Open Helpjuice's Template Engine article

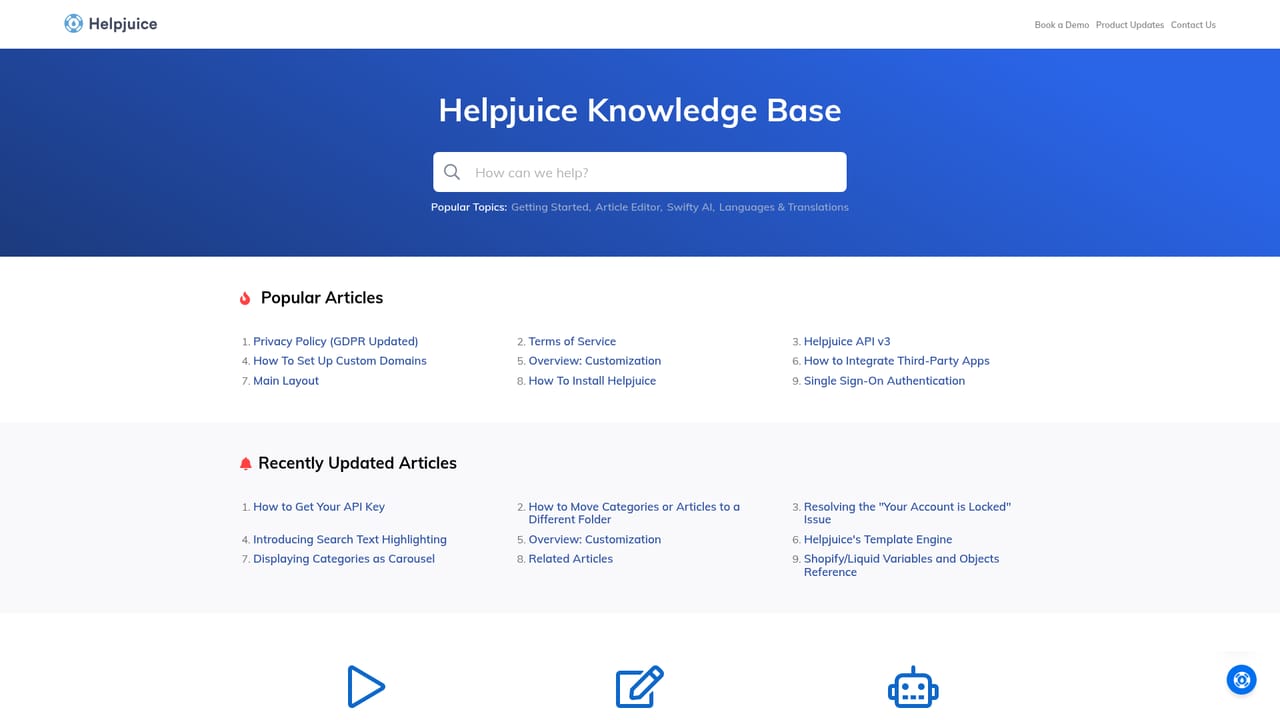[x=878, y=540]
